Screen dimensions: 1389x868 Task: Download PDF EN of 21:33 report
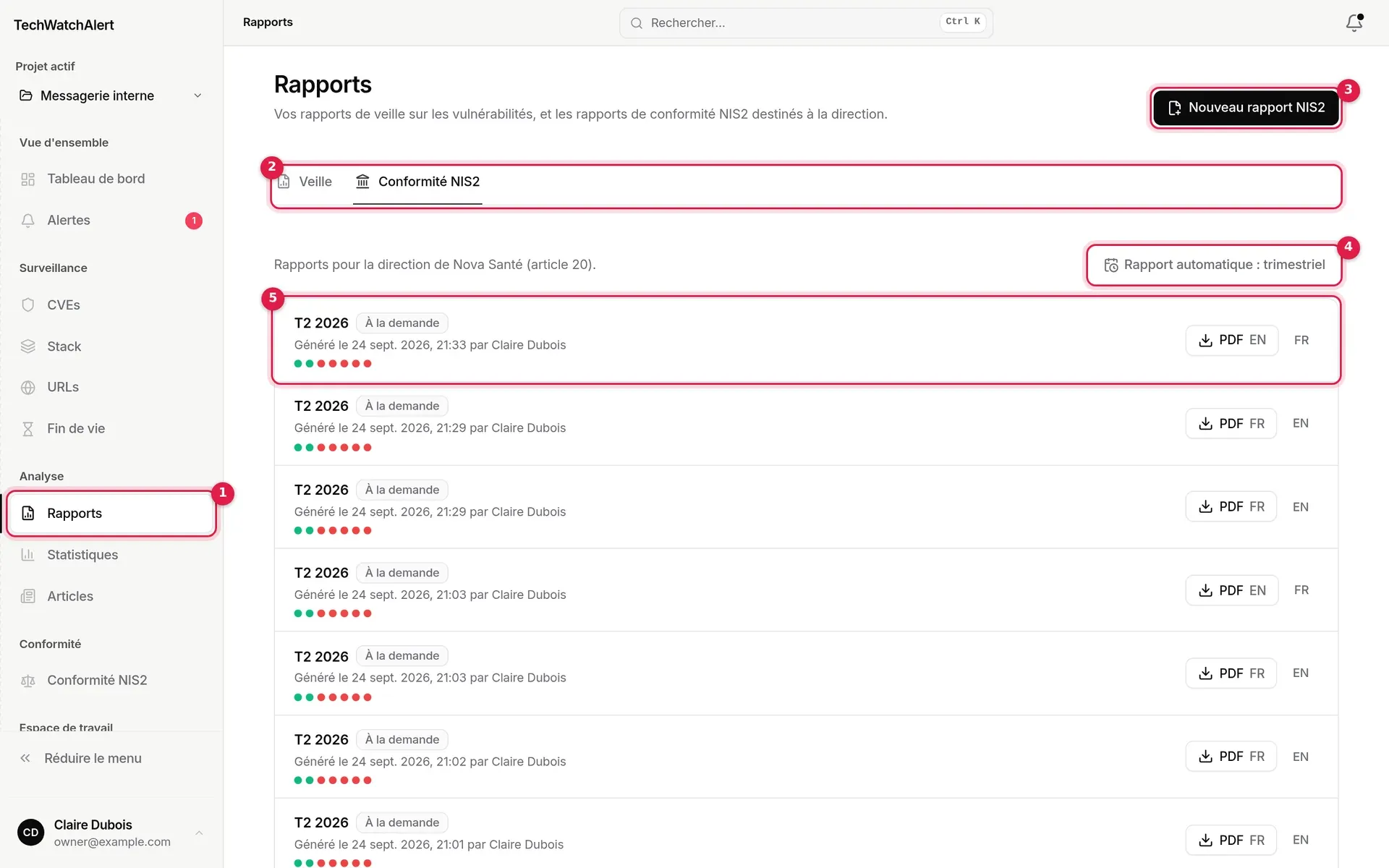(x=1232, y=340)
